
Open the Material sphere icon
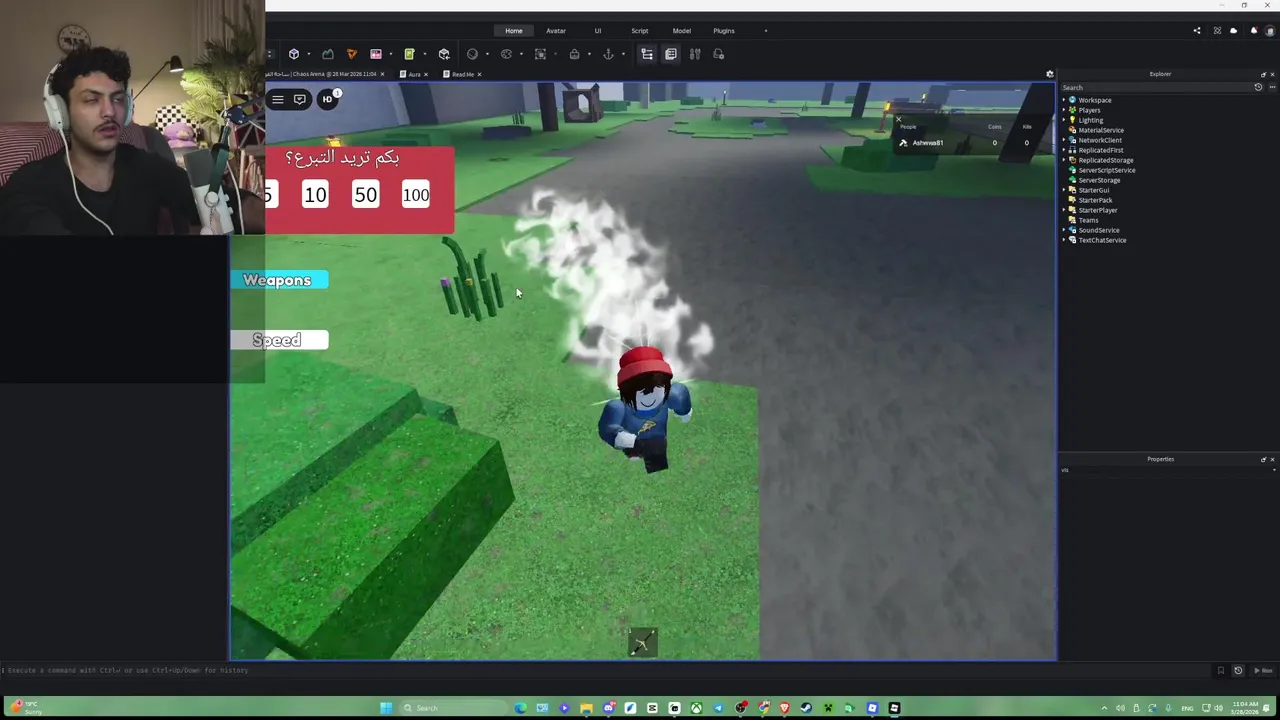(x=472, y=54)
